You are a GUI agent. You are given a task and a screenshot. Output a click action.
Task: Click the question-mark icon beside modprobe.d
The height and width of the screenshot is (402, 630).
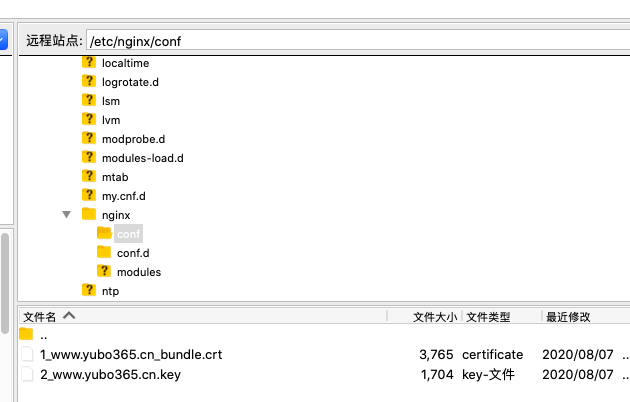point(89,138)
